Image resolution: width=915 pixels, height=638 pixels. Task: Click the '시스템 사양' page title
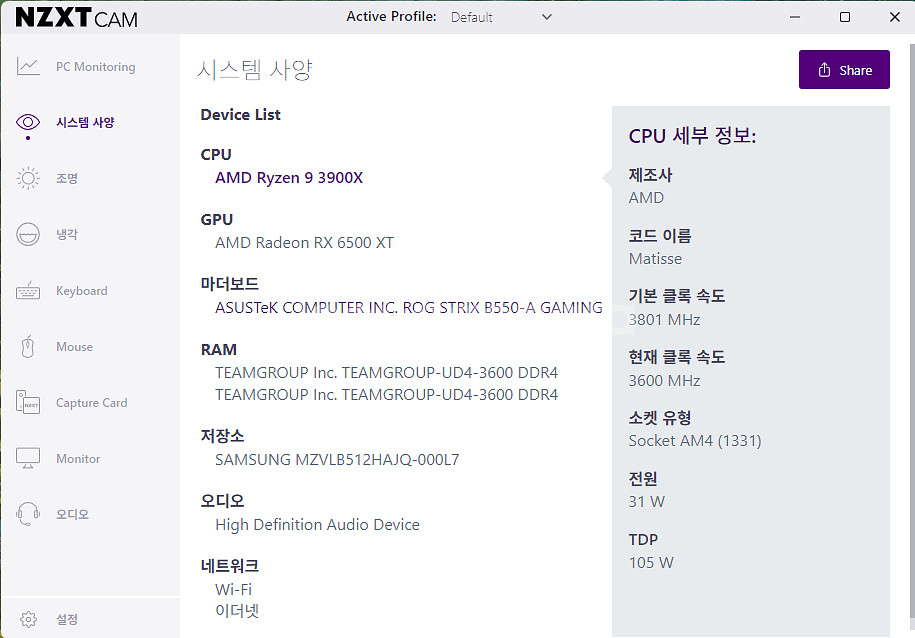pos(254,70)
